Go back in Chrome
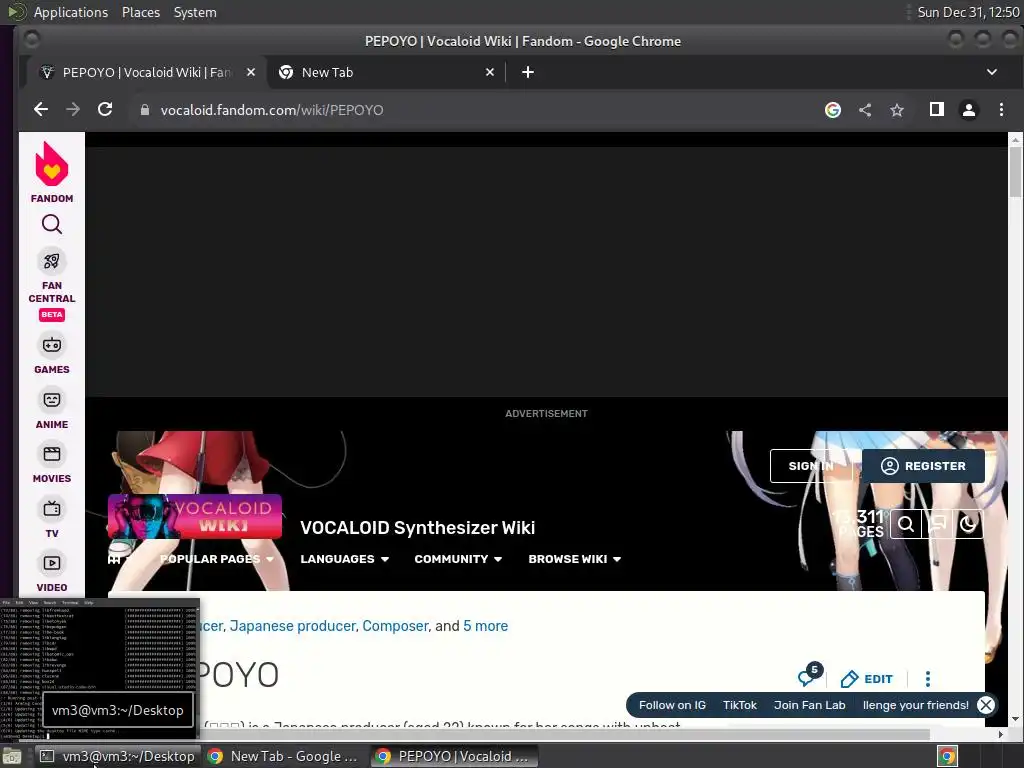The height and width of the screenshot is (768, 1024). (x=40, y=110)
